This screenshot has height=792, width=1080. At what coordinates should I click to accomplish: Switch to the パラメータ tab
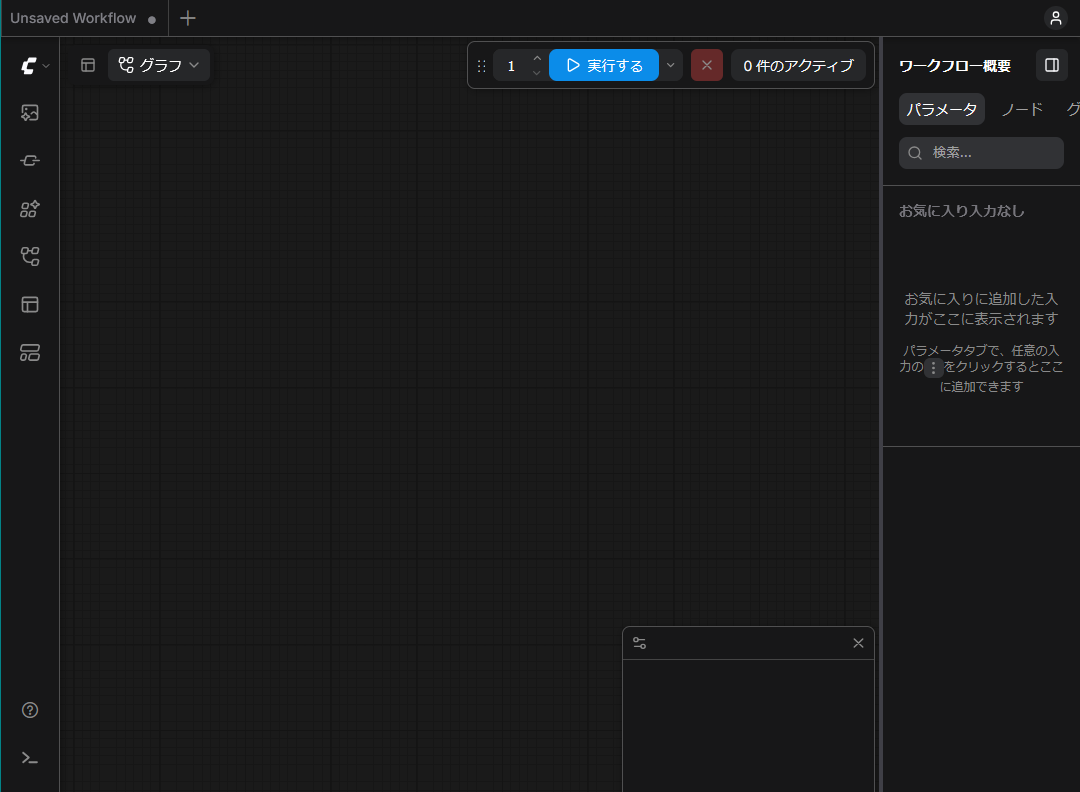point(942,110)
